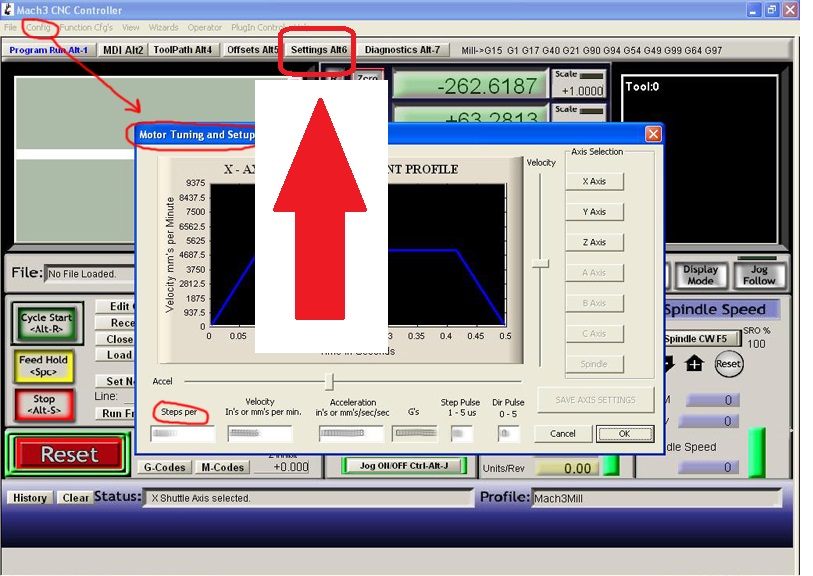The image size is (813, 576).
Task: Click the round spindle Reset button
Action: [728, 364]
